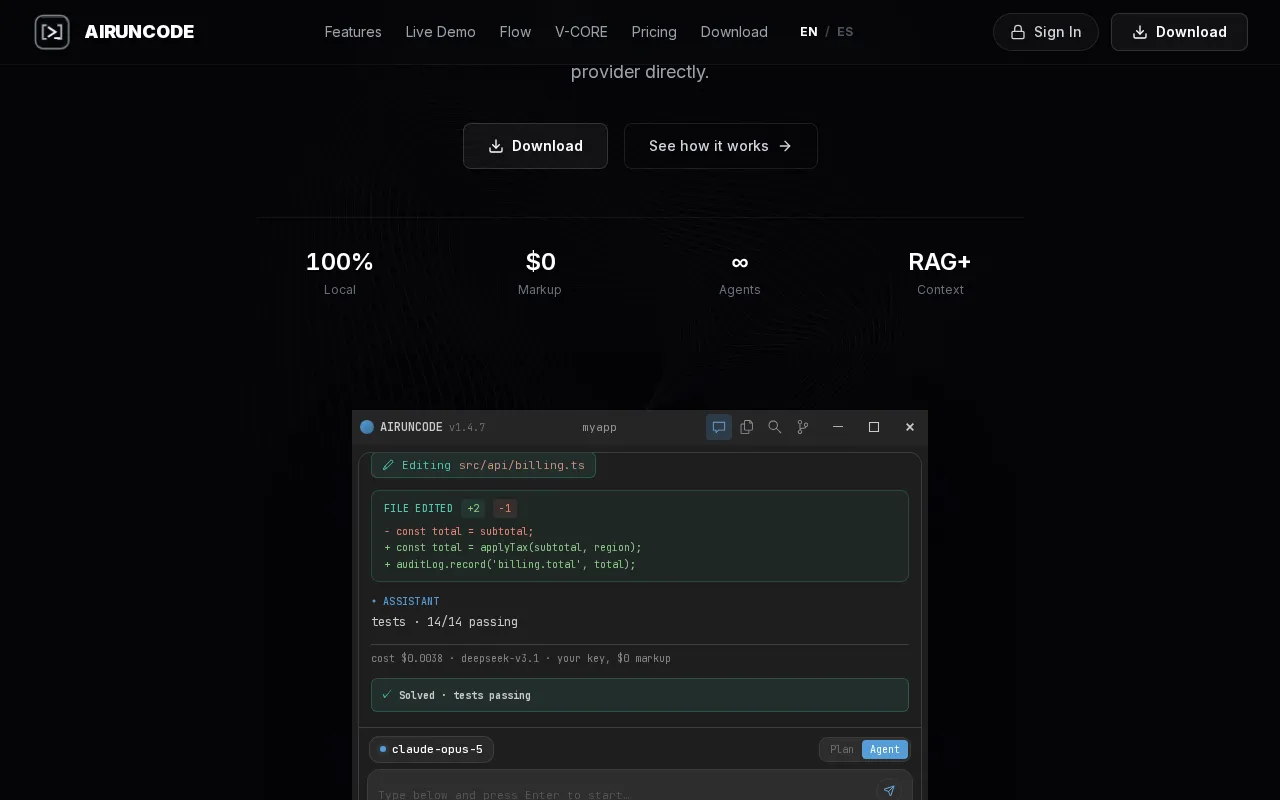
Task: Click the Editing src/api/billing.ts chip
Action: click(x=483, y=465)
